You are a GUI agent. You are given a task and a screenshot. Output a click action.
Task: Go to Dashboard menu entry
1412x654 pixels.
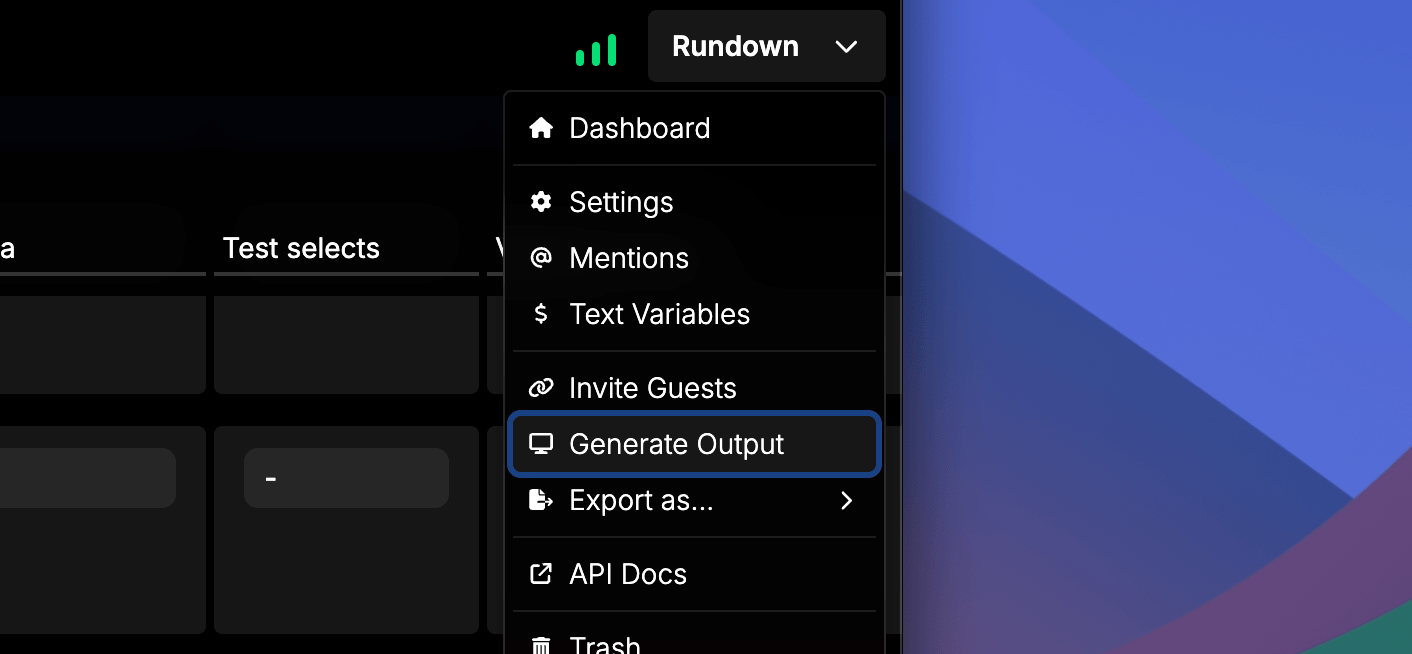coord(694,128)
